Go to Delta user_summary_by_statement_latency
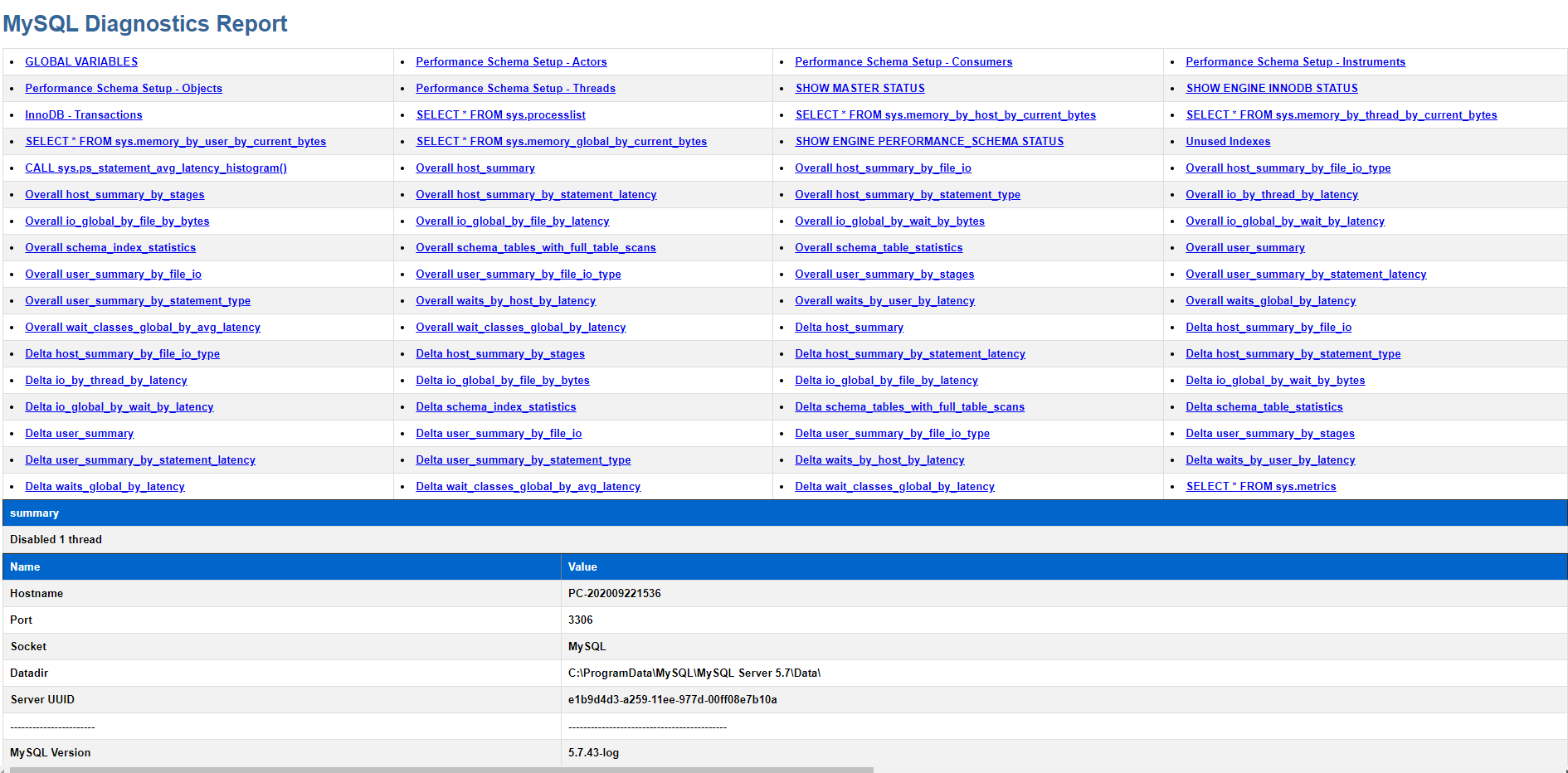The image size is (1568, 773). click(140, 460)
